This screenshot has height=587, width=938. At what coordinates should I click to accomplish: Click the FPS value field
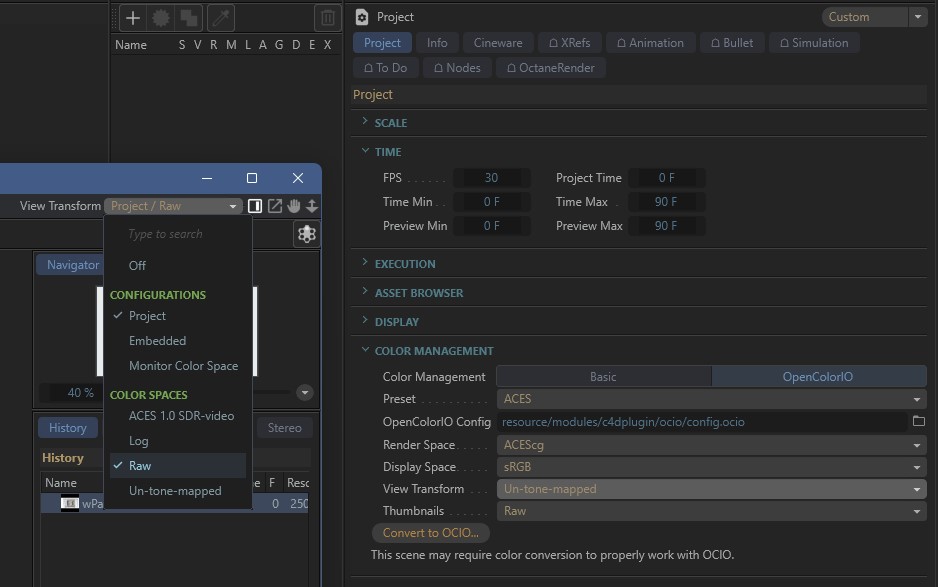(491, 178)
